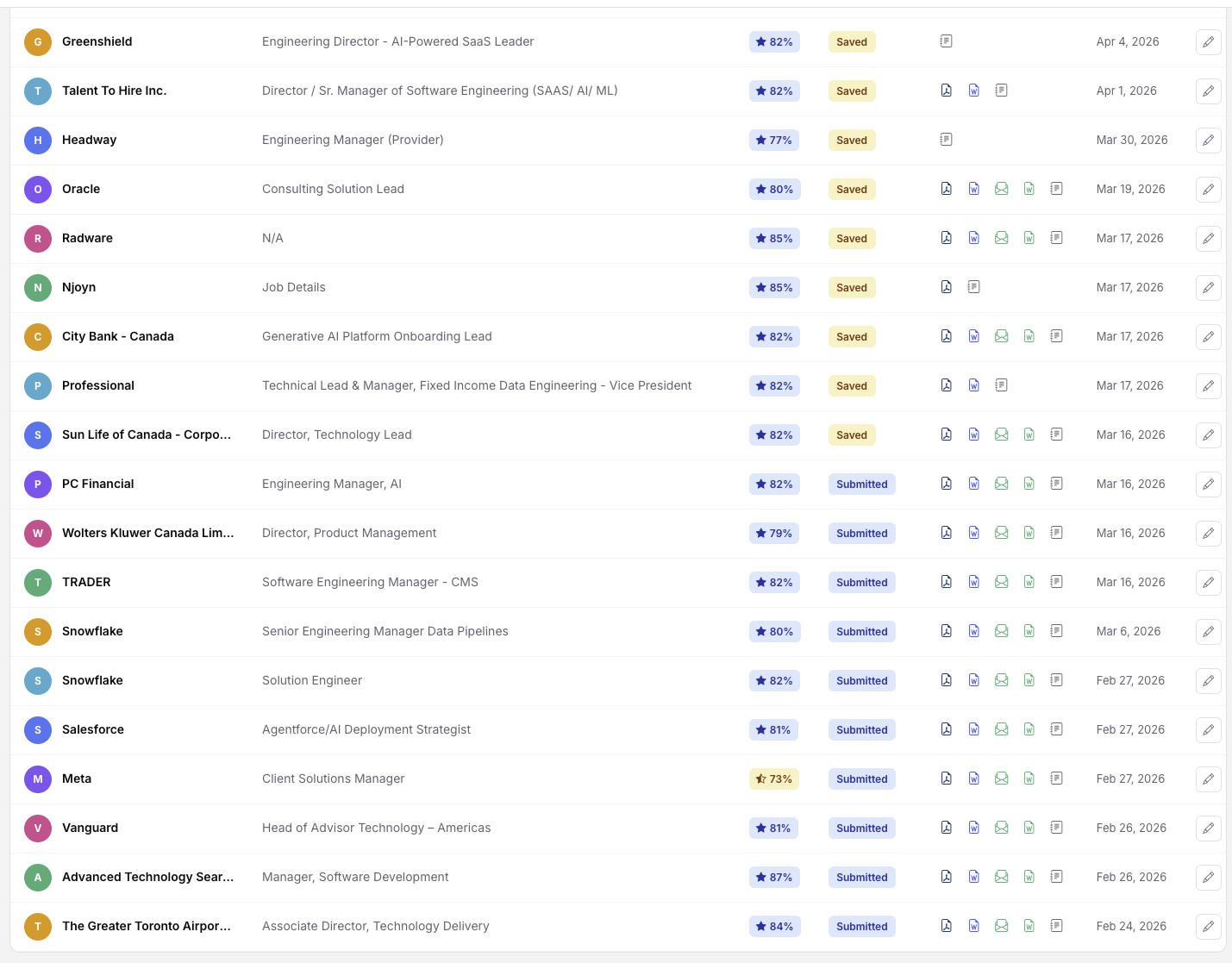1232x963 pixels.
Task: Click the Radware company name
Action: click(x=87, y=238)
